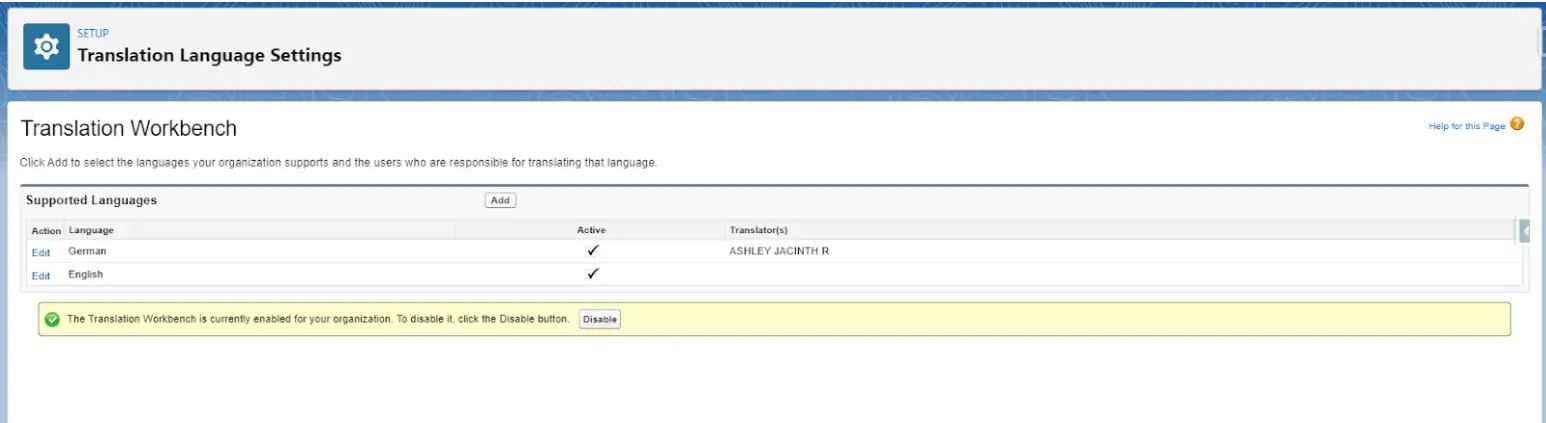The width and height of the screenshot is (1546, 423).
Task: Click the English language Active checkmark
Action: [592, 274]
